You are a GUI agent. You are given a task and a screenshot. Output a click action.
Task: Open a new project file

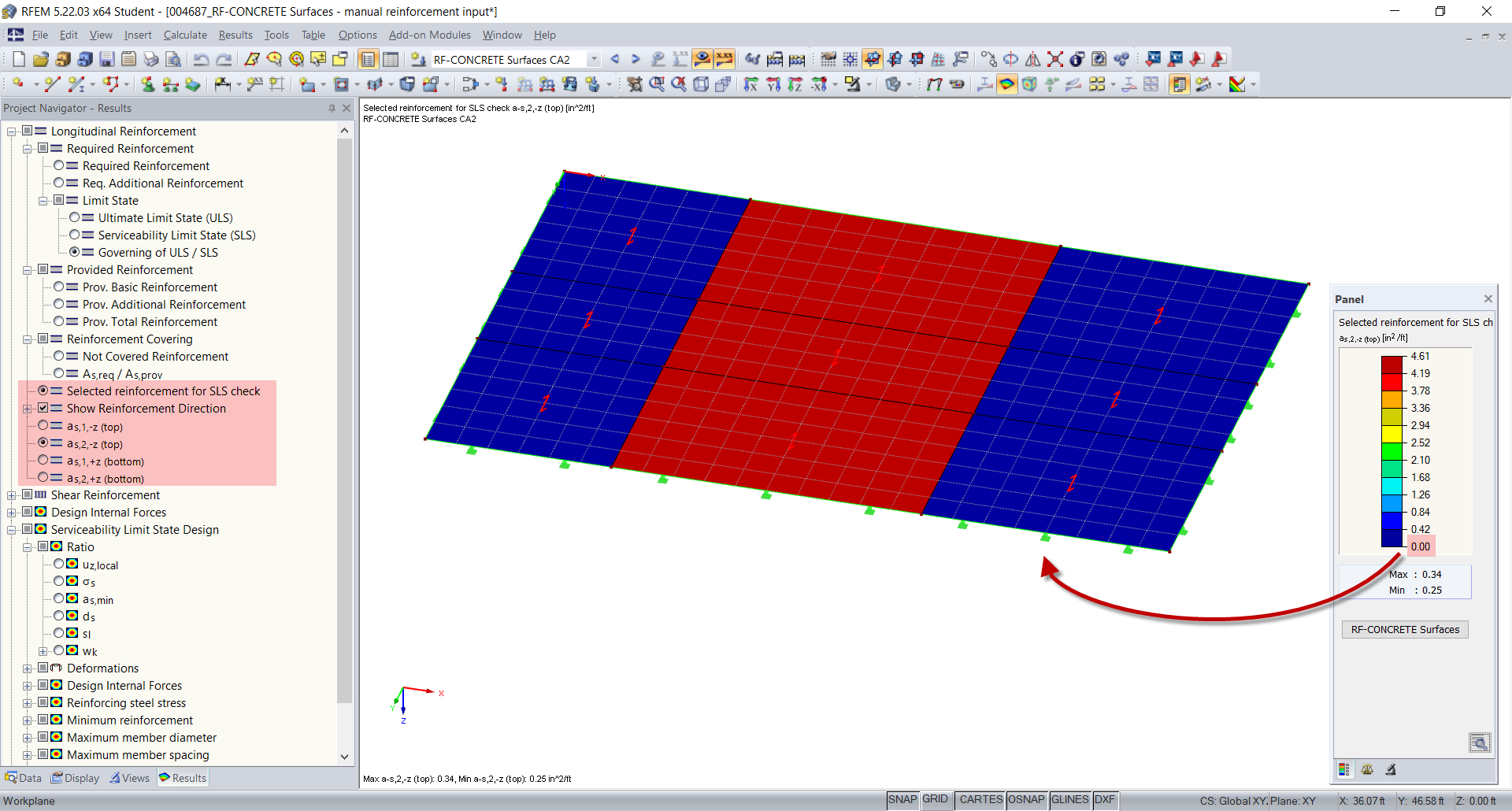pos(18,59)
